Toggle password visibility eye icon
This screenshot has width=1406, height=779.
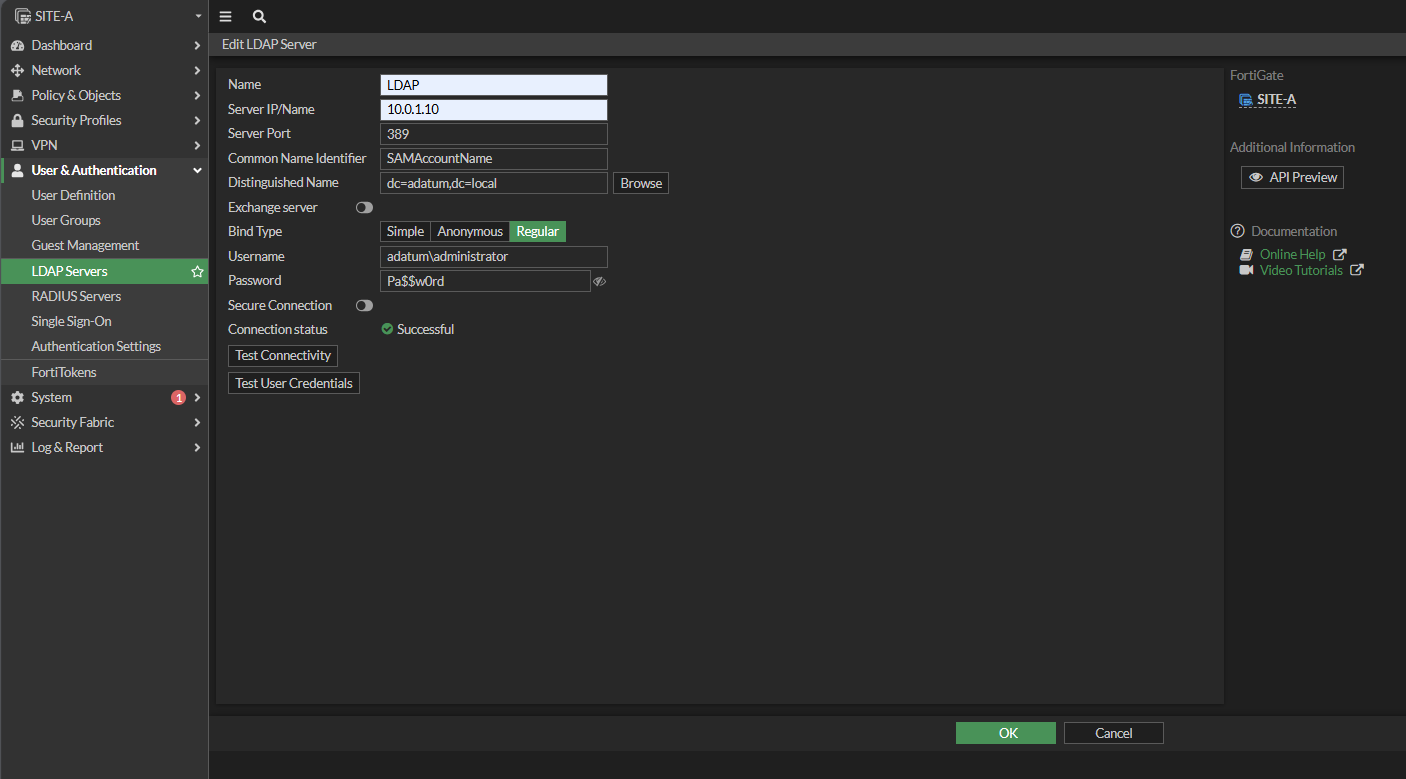pyautogui.click(x=599, y=282)
